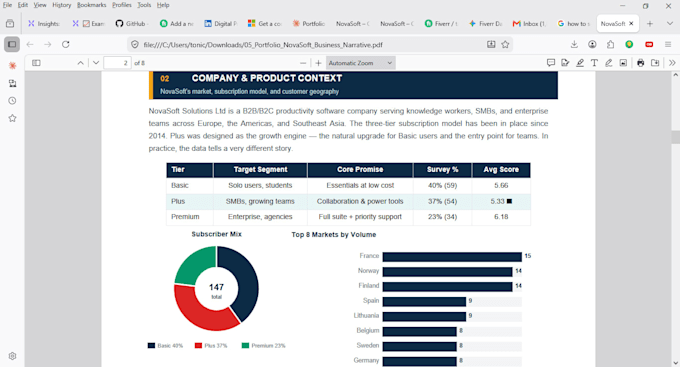680x367 pixels.
Task: Close the active NovaSoft tab
Action: tap(631, 23)
